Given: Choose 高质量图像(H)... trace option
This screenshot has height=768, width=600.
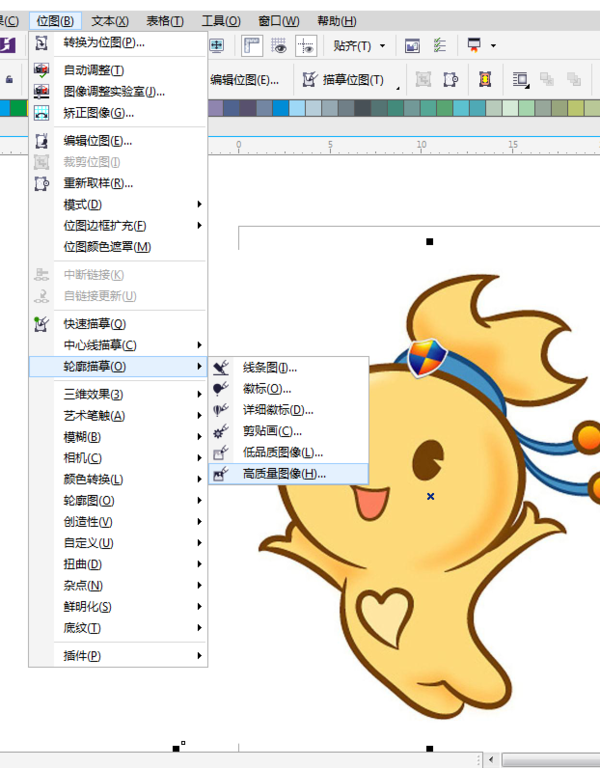Looking at the screenshot, I should click(x=288, y=474).
